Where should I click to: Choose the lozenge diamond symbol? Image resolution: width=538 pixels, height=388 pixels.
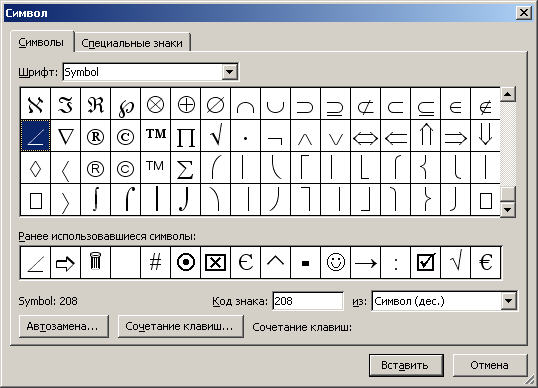tap(36, 167)
